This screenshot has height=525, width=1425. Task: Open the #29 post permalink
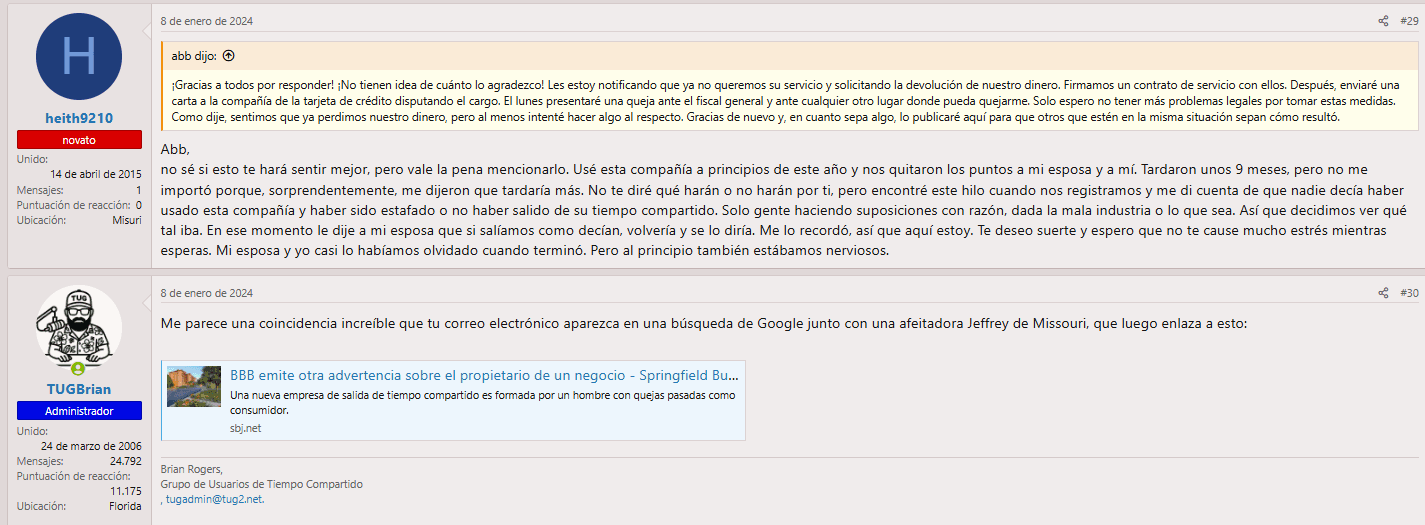pos(1409,21)
